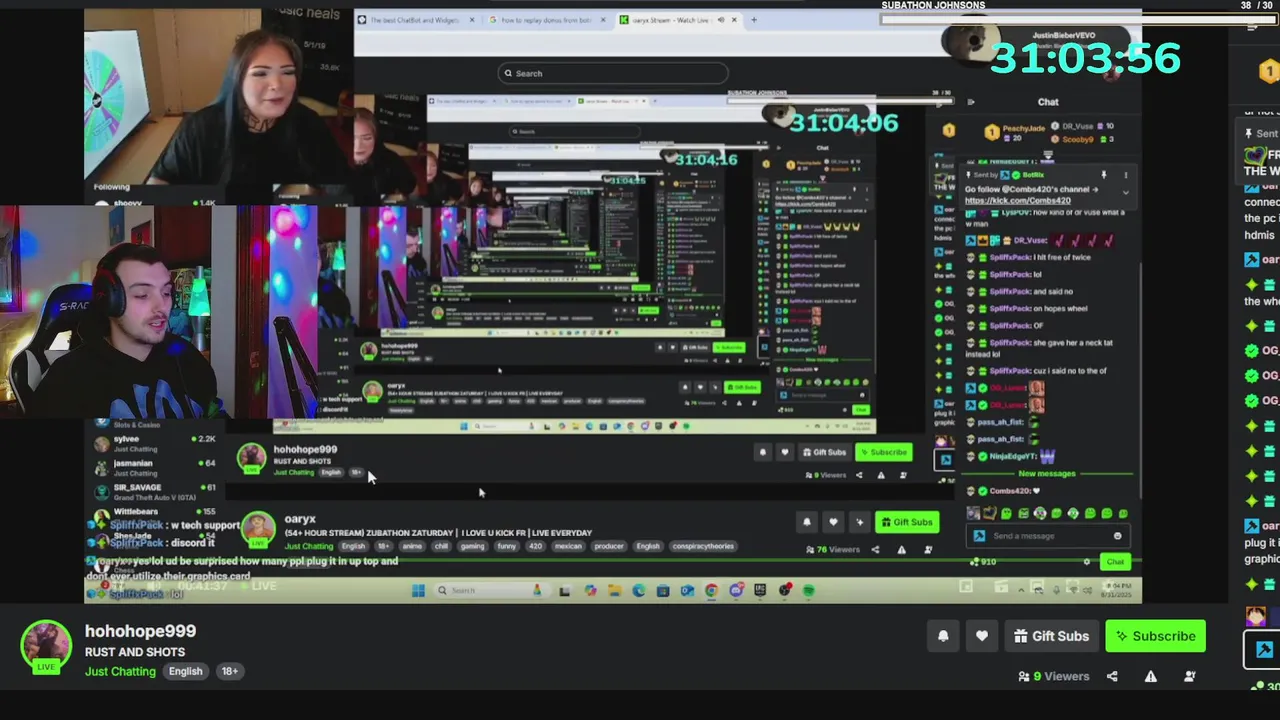Image resolution: width=1280 pixels, height=720 pixels.
Task: Select the conspiracytheories tag
Action: coord(703,546)
